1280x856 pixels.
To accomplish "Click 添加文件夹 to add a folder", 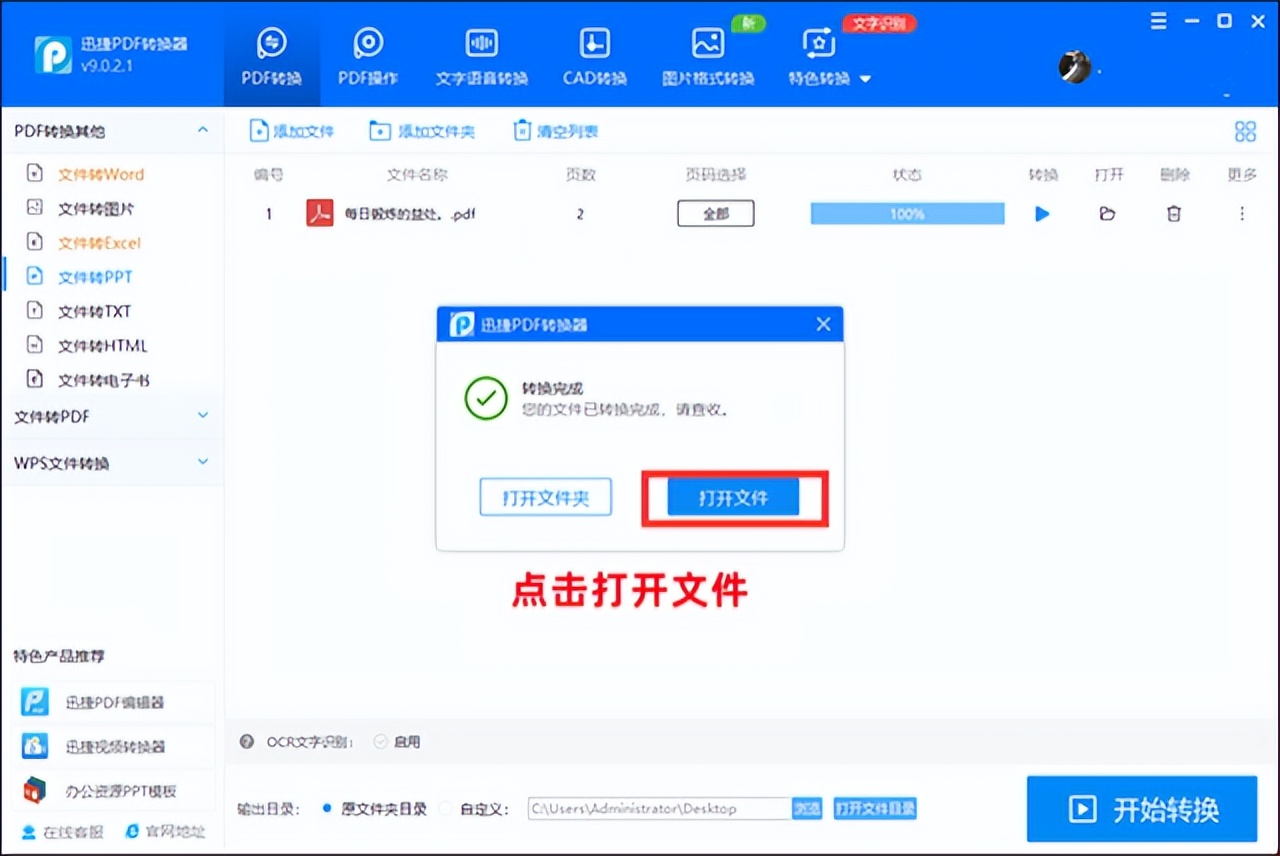I will [421, 131].
